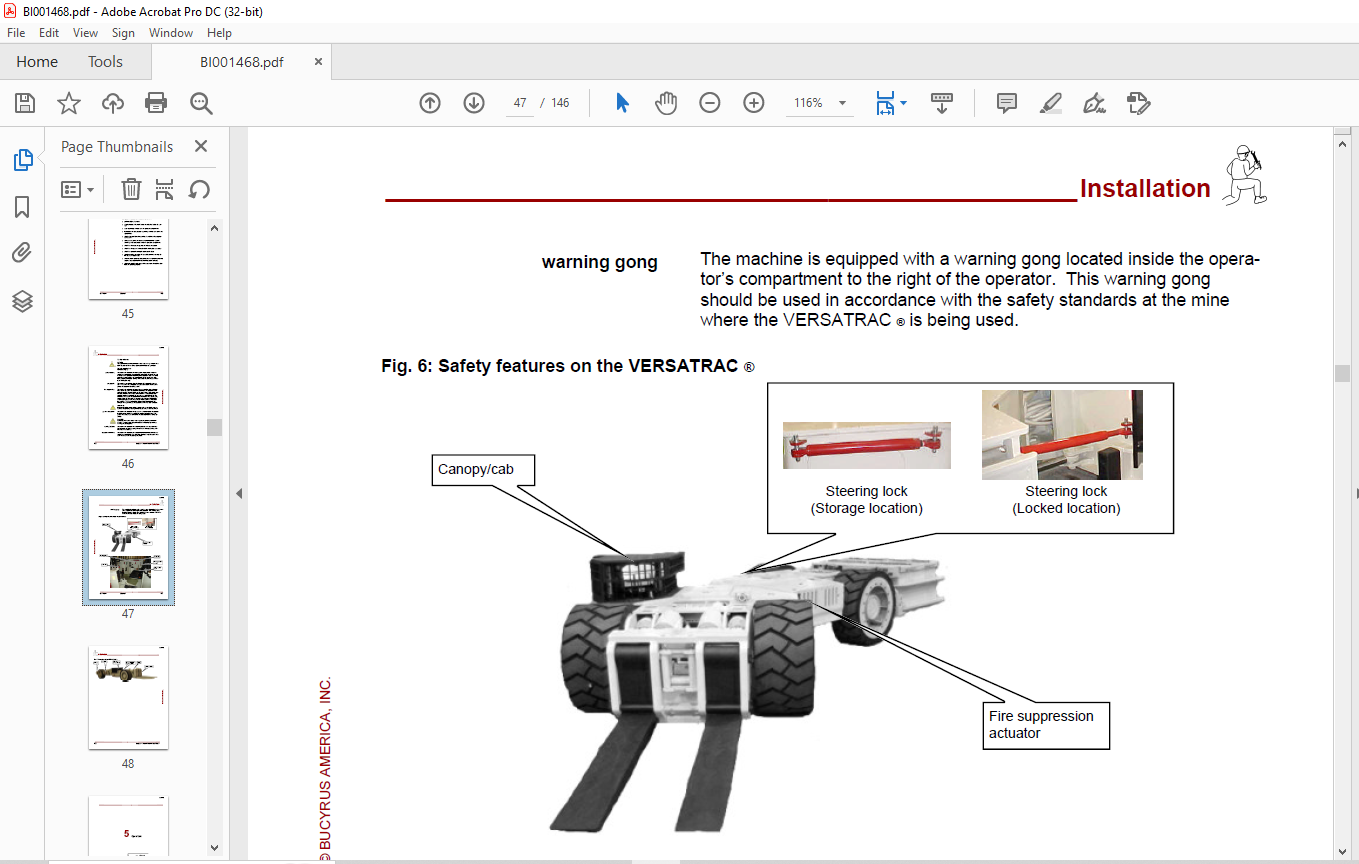Click document scrollbar up arrow
The width and height of the screenshot is (1359, 864).
(1342, 144)
